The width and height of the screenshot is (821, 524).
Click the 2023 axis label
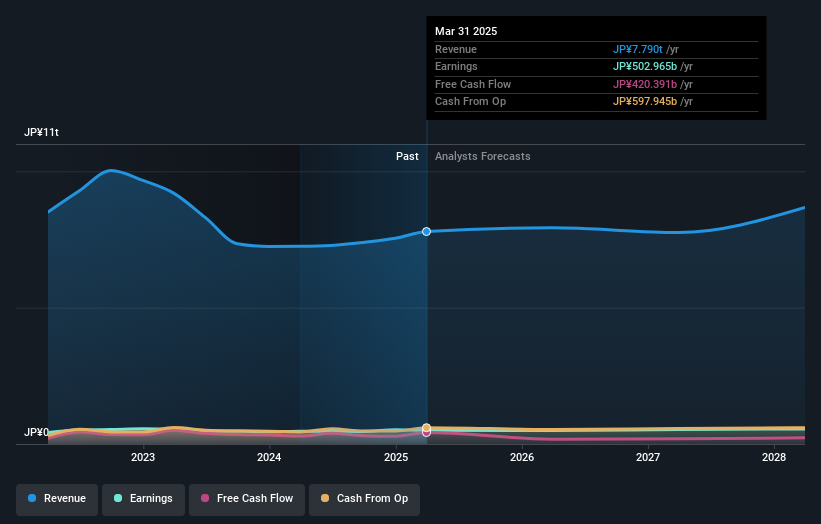143,457
